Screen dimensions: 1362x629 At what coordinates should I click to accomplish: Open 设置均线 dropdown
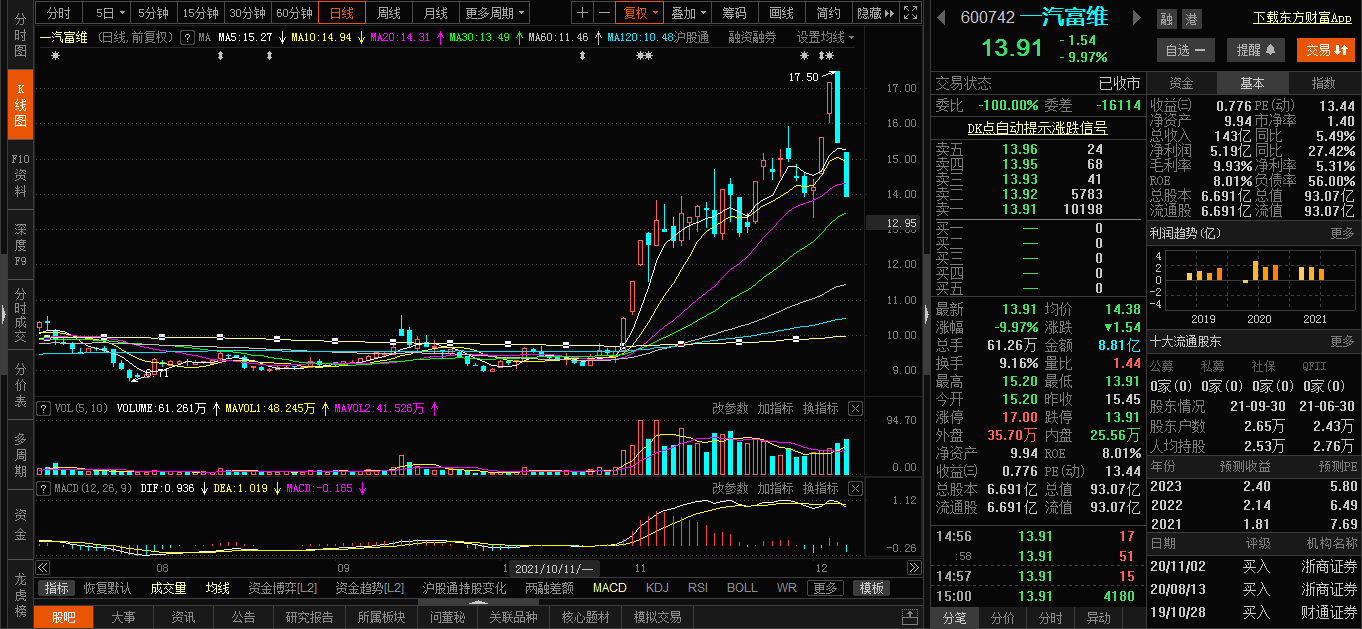click(x=826, y=37)
